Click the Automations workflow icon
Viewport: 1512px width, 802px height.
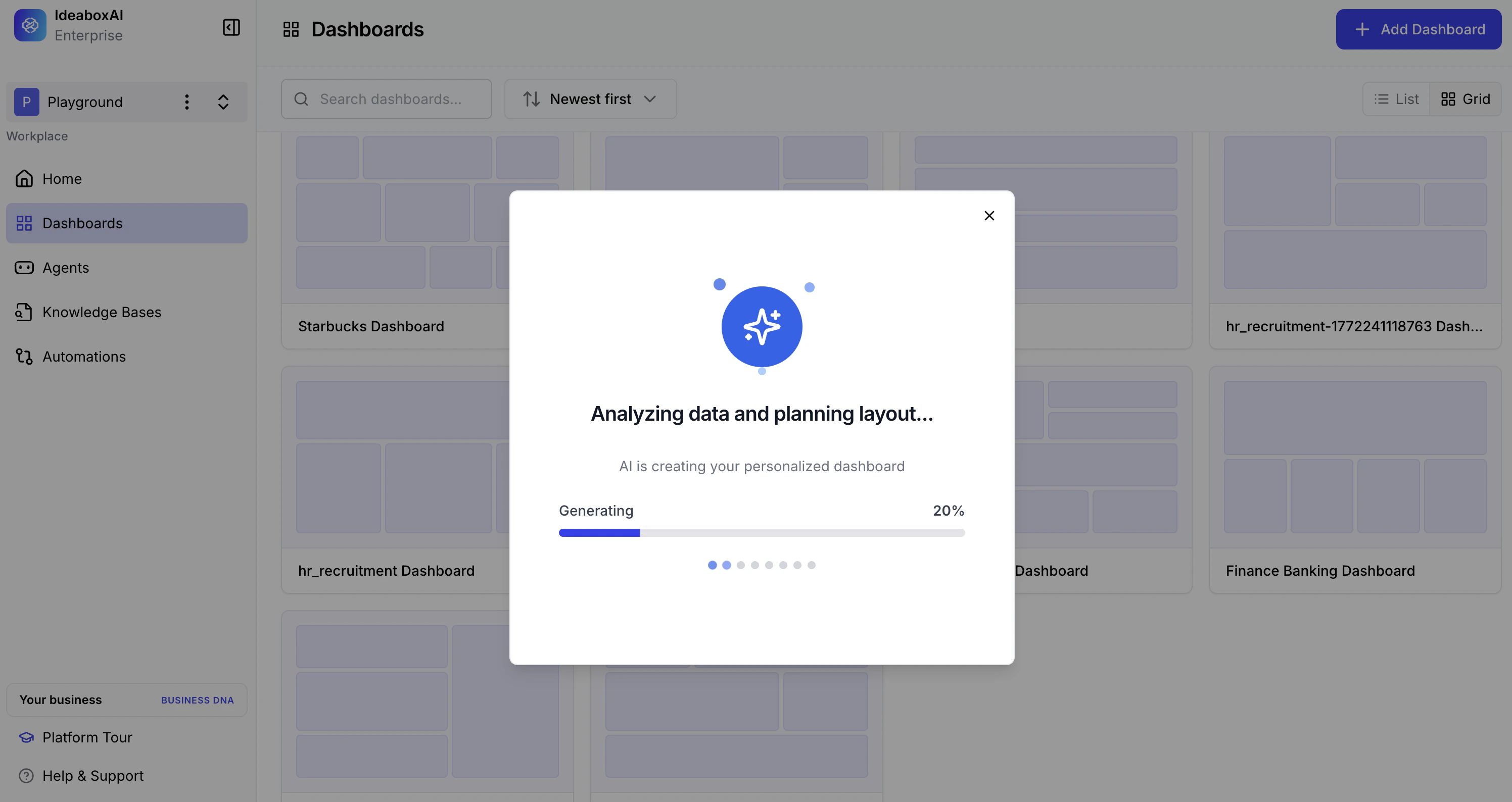(24, 357)
